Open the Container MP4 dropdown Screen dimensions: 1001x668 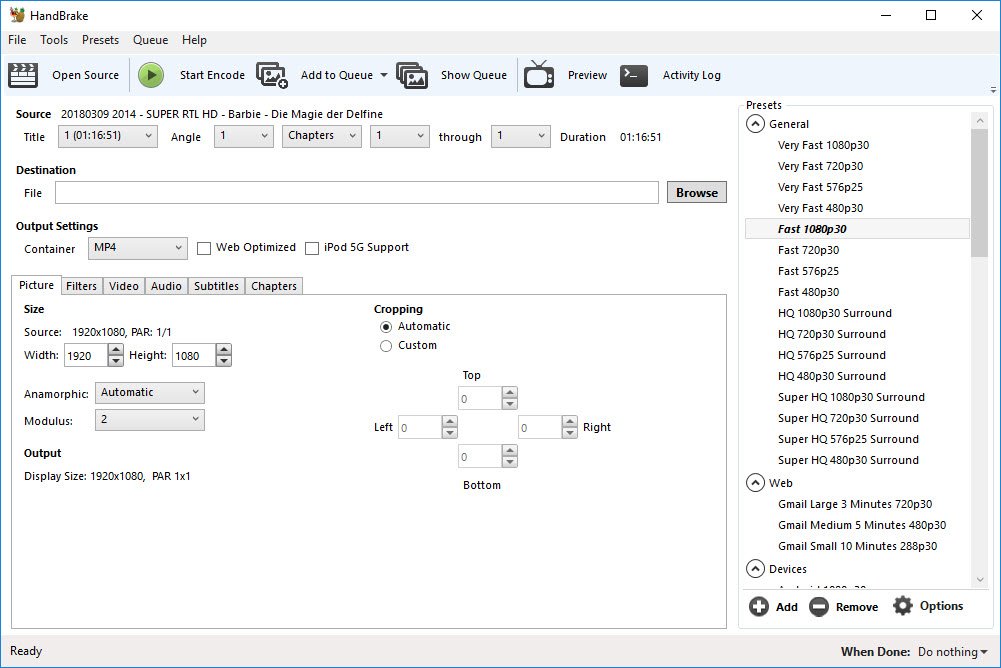click(137, 248)
